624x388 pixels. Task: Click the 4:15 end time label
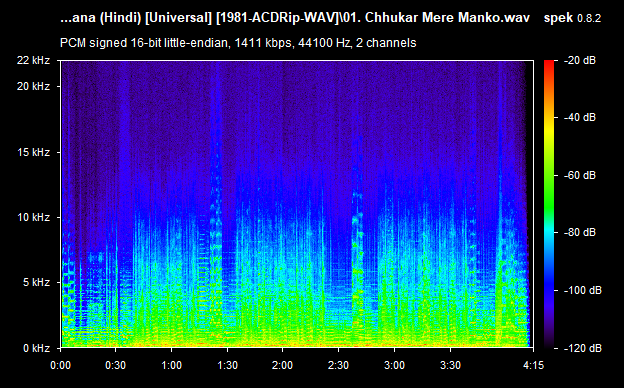pyautogui.click(x=533, y=365)
